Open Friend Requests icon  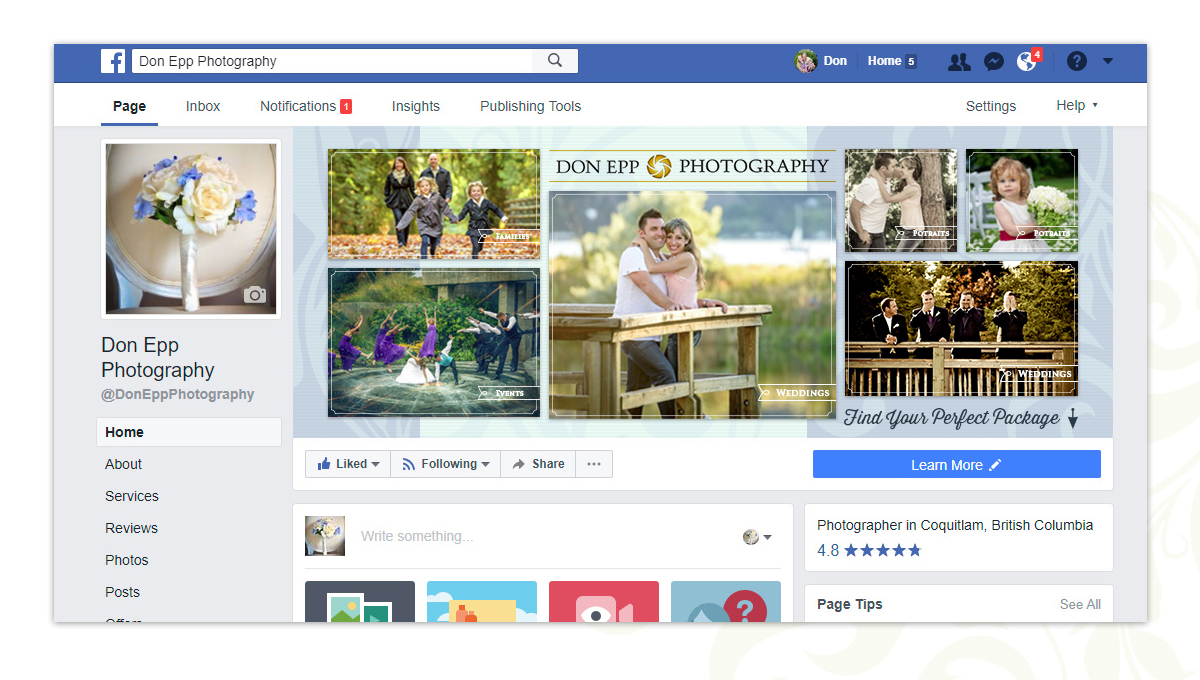click(959, 62)
